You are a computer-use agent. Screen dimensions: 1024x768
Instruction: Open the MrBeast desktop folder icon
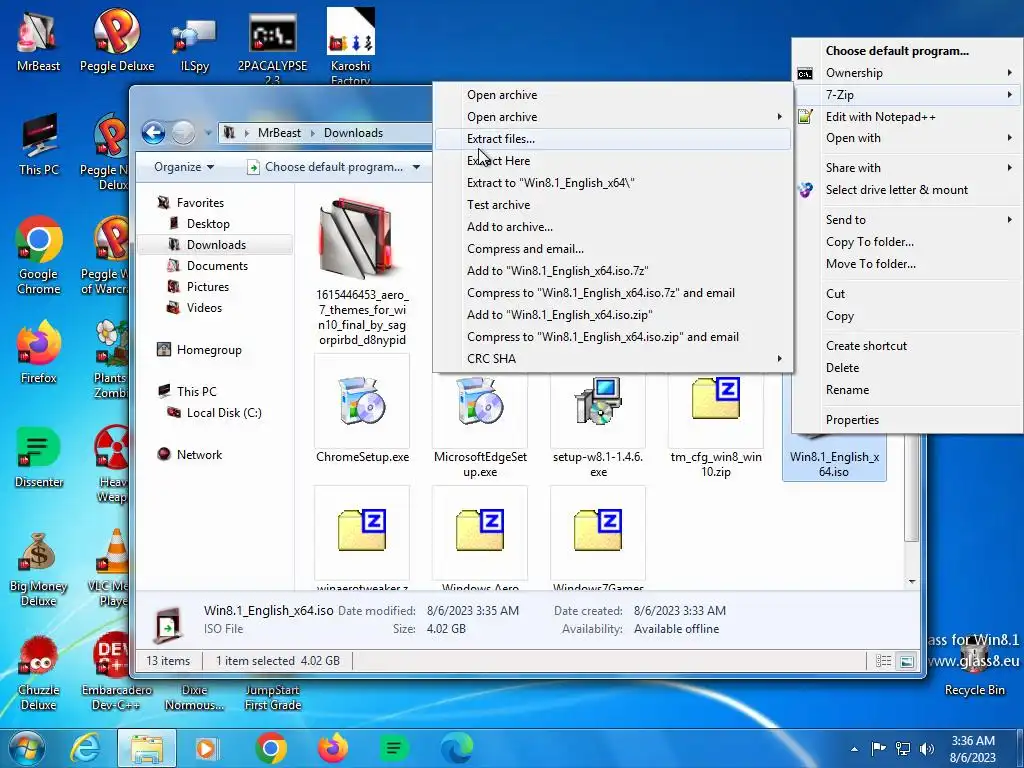(x=38, y=39)
